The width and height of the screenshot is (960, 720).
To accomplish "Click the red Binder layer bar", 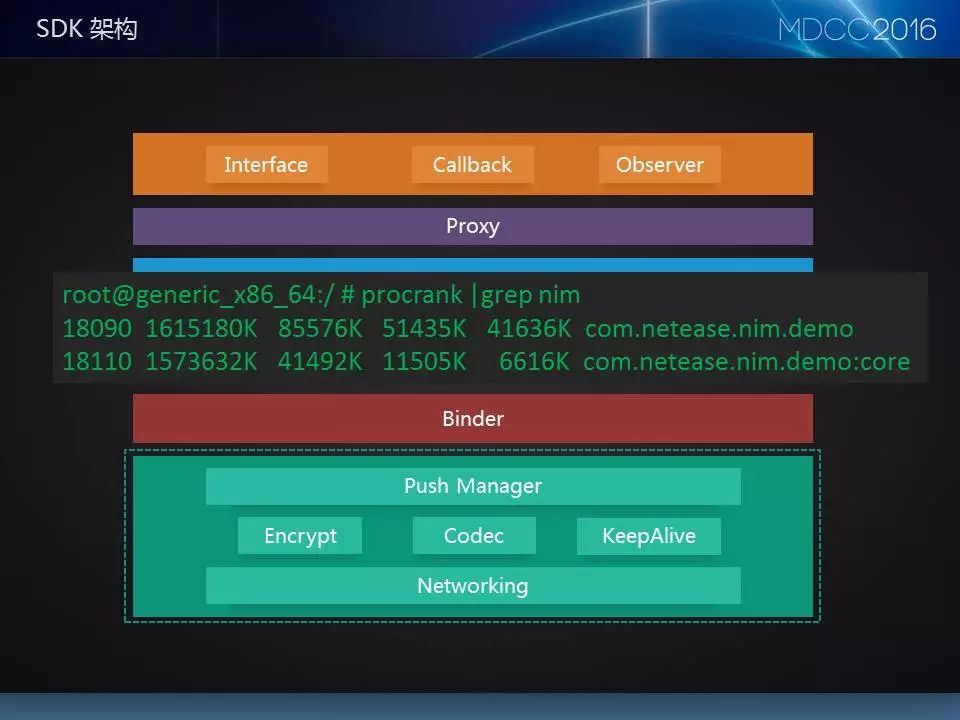I will [x=473, y=418].
